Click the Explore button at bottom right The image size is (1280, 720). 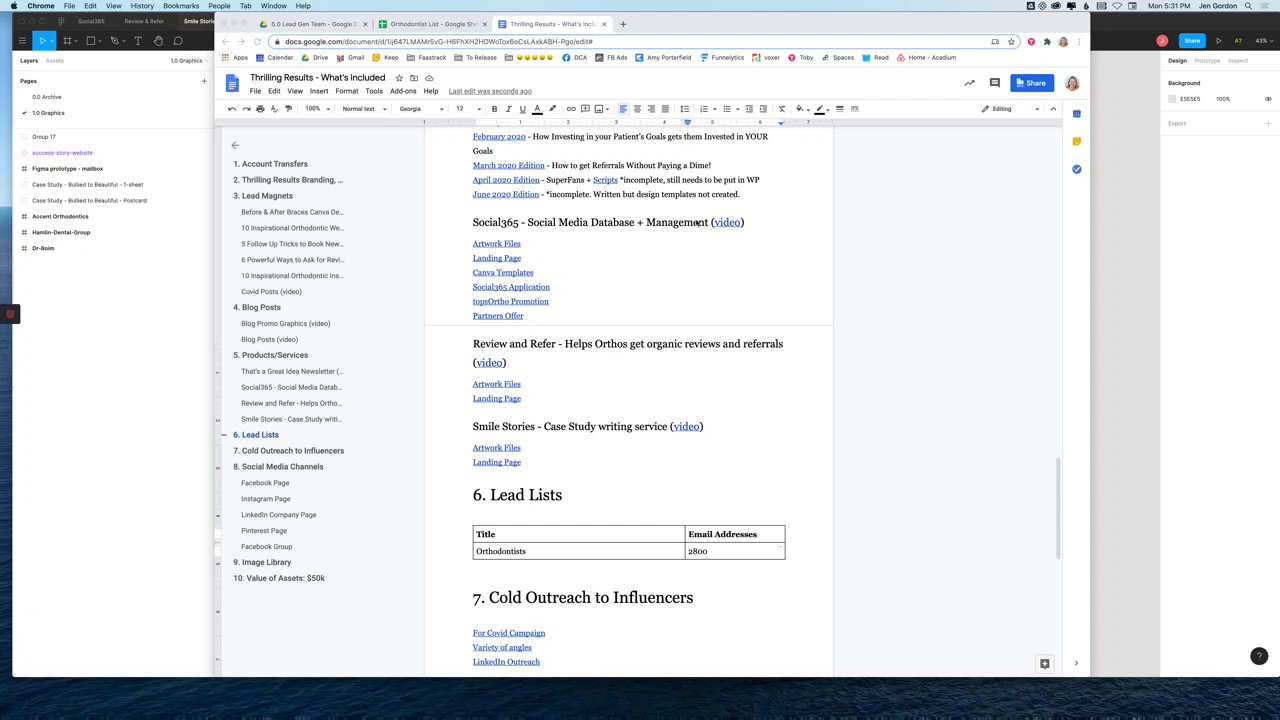(x=1045, y=663)
